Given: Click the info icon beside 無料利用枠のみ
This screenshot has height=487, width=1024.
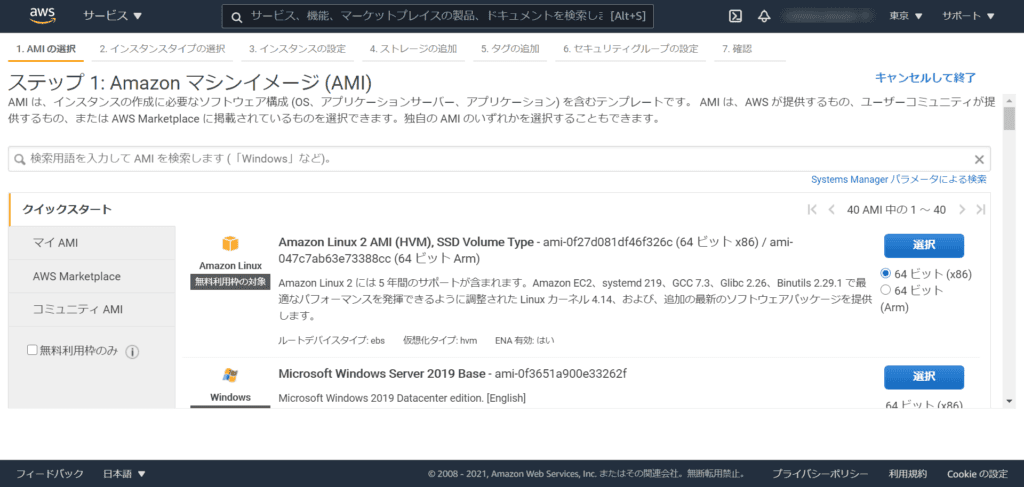Looking at the screenshot, I should pyautogui.click(x=132, y=351).
